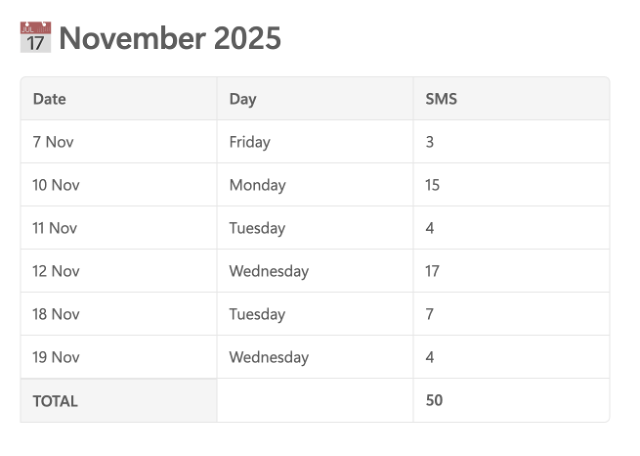Click the SMS cell showing 7

511,314
